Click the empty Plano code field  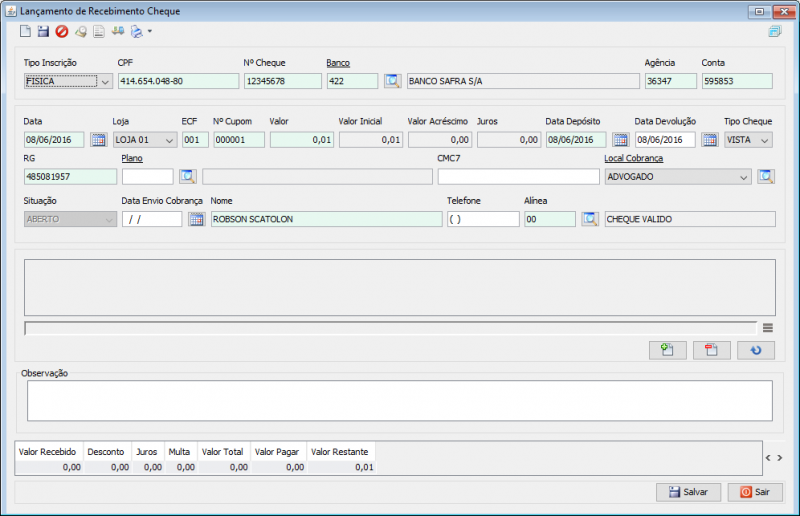[x=147, y=177]
